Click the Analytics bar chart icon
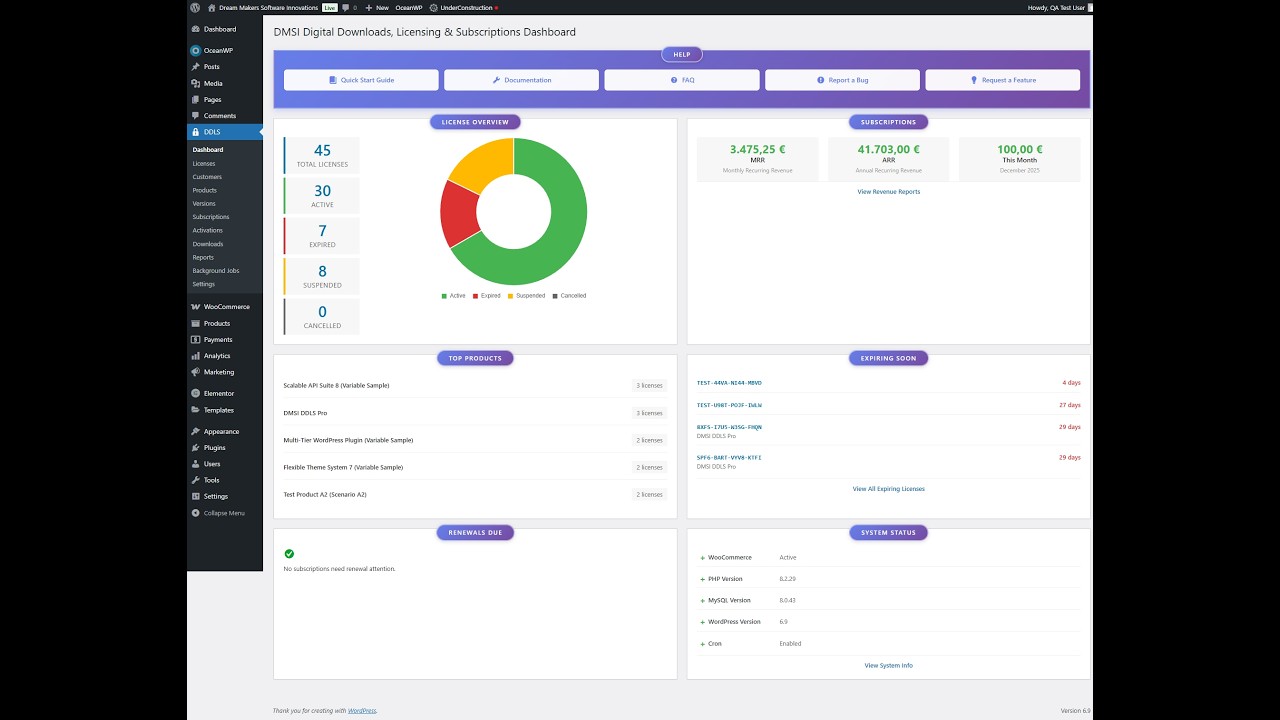Screen dimensions: 1280x720 195,356
